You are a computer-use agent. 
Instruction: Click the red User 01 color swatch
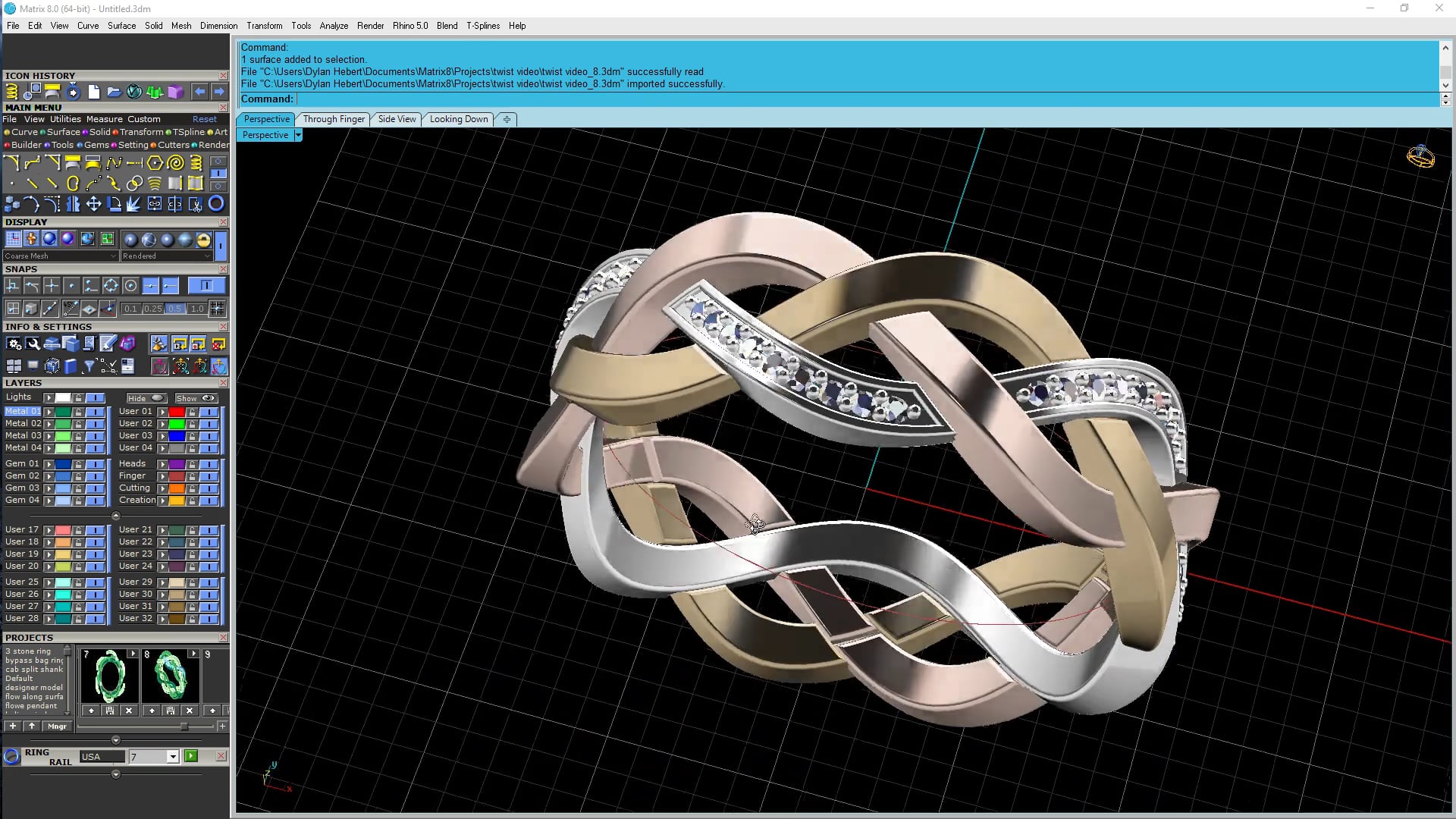(x=176, y=412)
